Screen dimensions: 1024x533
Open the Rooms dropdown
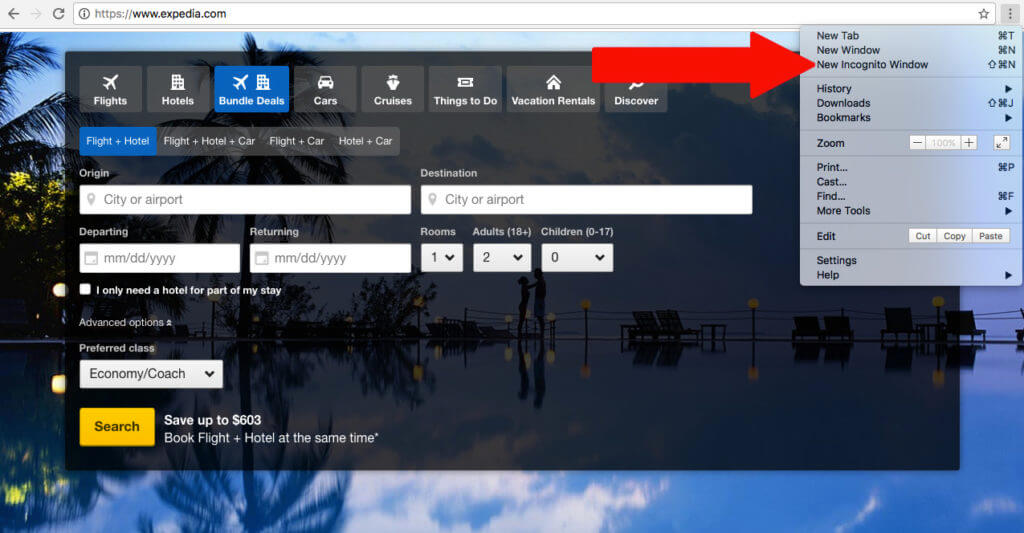click(x=442, y=257)
